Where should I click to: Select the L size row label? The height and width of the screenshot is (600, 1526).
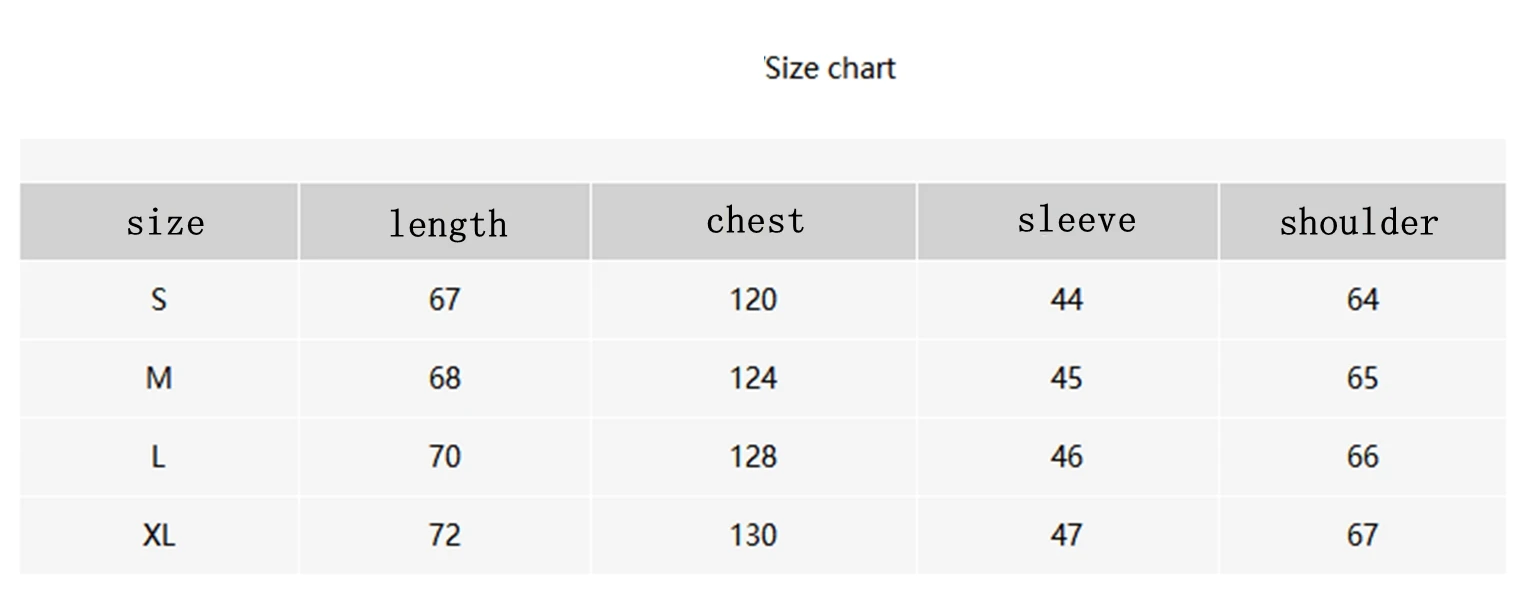tap(158, 457)
